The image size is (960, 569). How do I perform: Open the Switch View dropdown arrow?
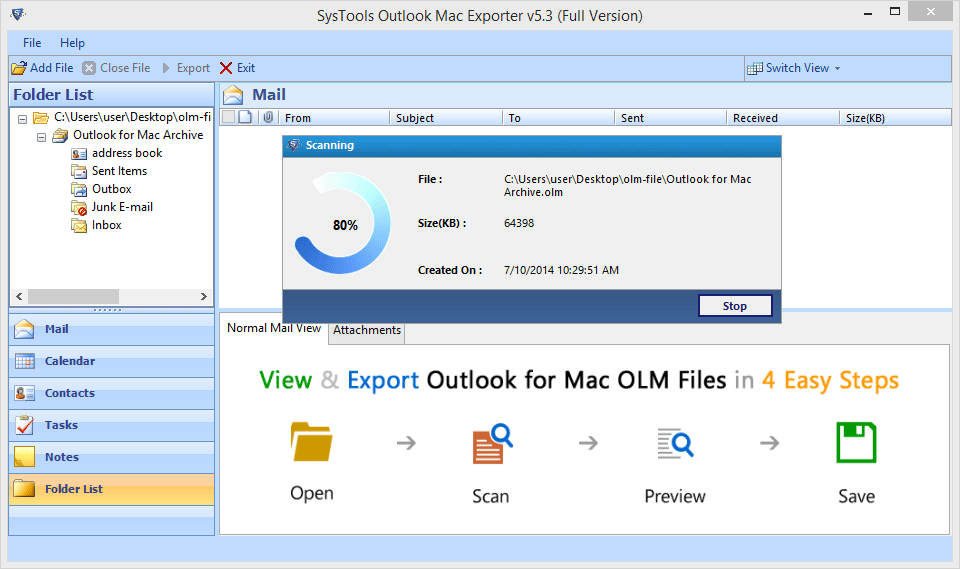pos(838,69)
